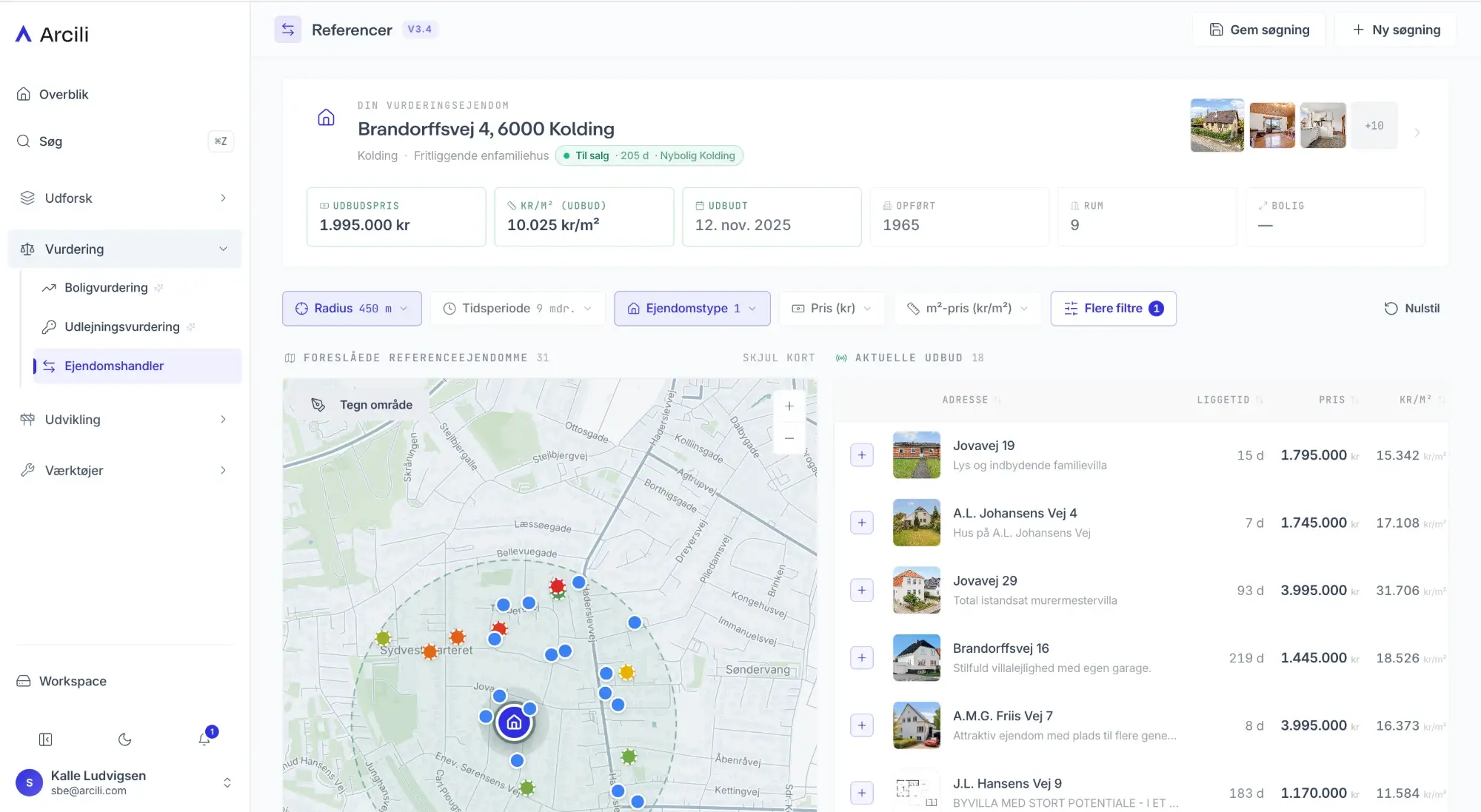
Task: Select Ejendomshandler in the sidebar
Action: click(x=137, y=366)
